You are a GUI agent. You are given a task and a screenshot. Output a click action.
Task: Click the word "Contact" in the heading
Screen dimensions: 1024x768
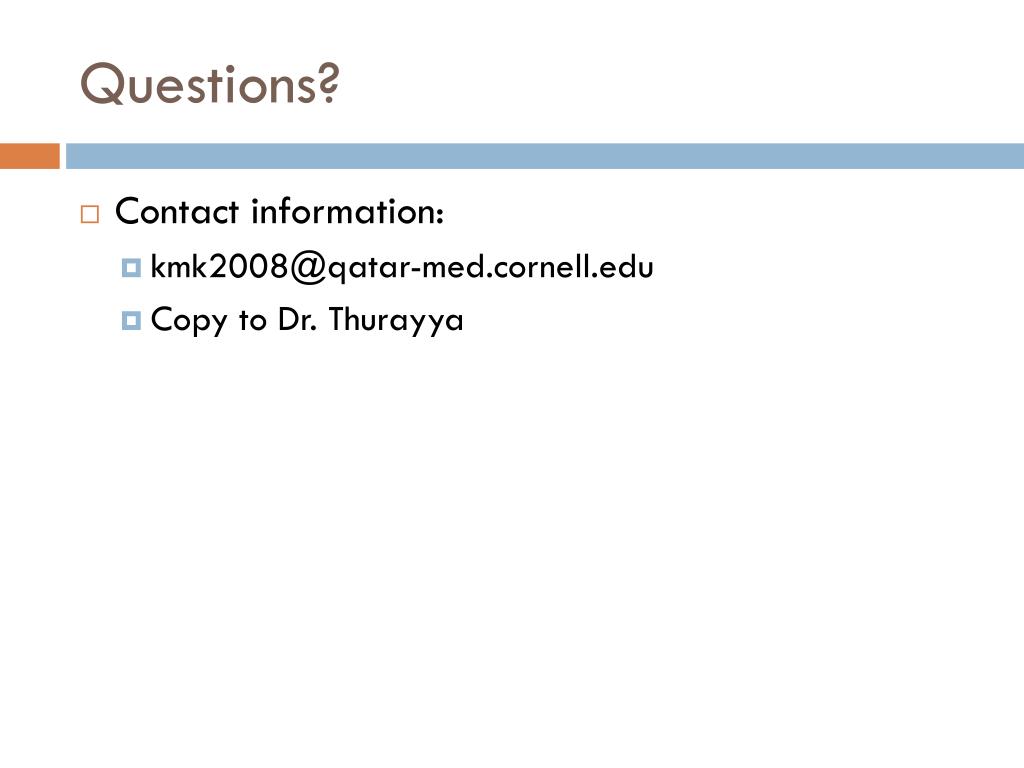pyautogui.click(x=177, y=212)
